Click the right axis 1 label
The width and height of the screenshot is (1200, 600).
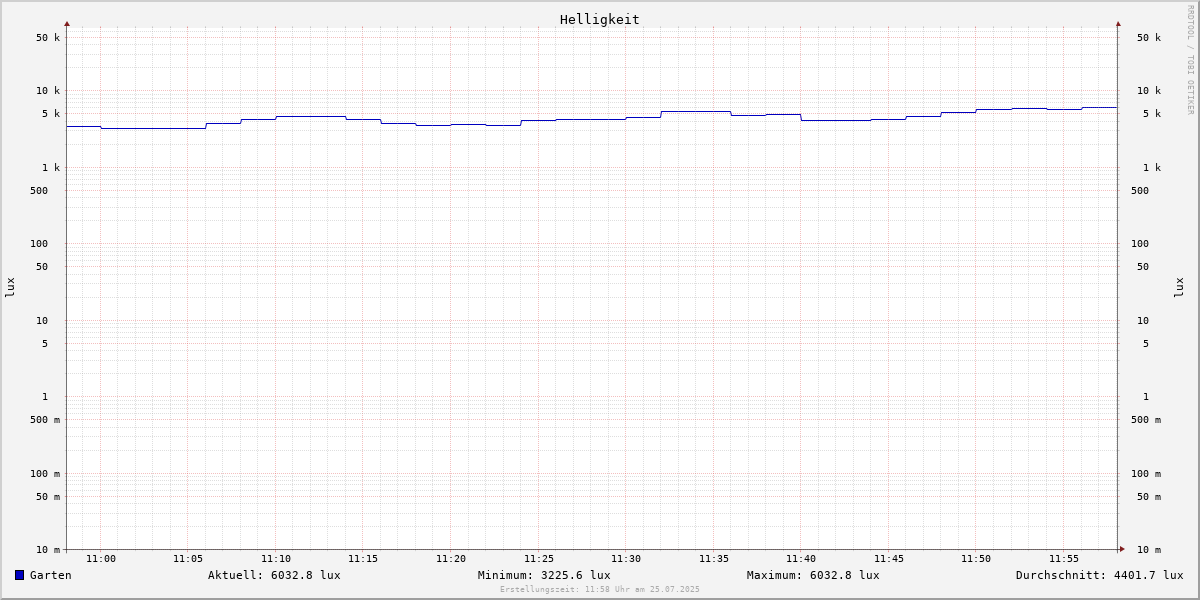pos(1146,397)
